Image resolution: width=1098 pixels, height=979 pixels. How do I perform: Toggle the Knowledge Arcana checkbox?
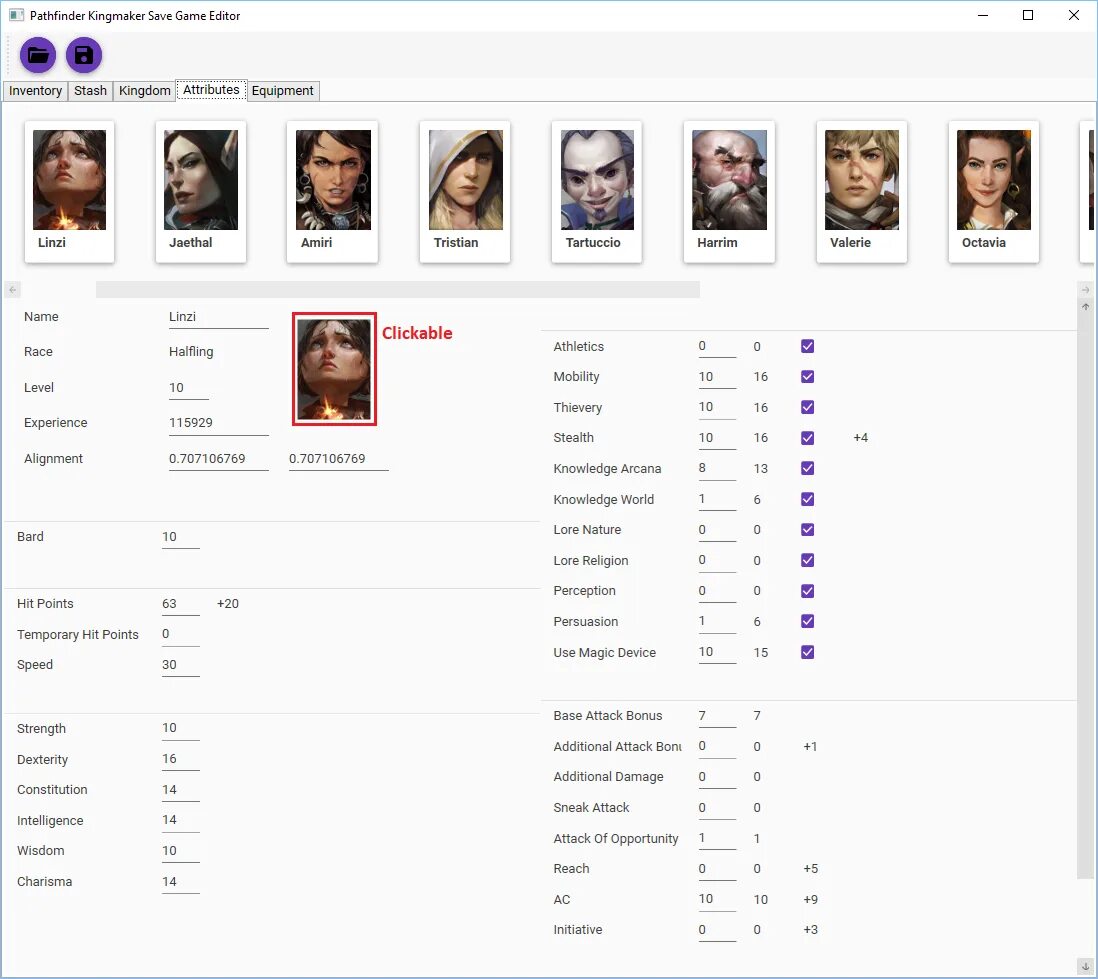pos(807,468)
